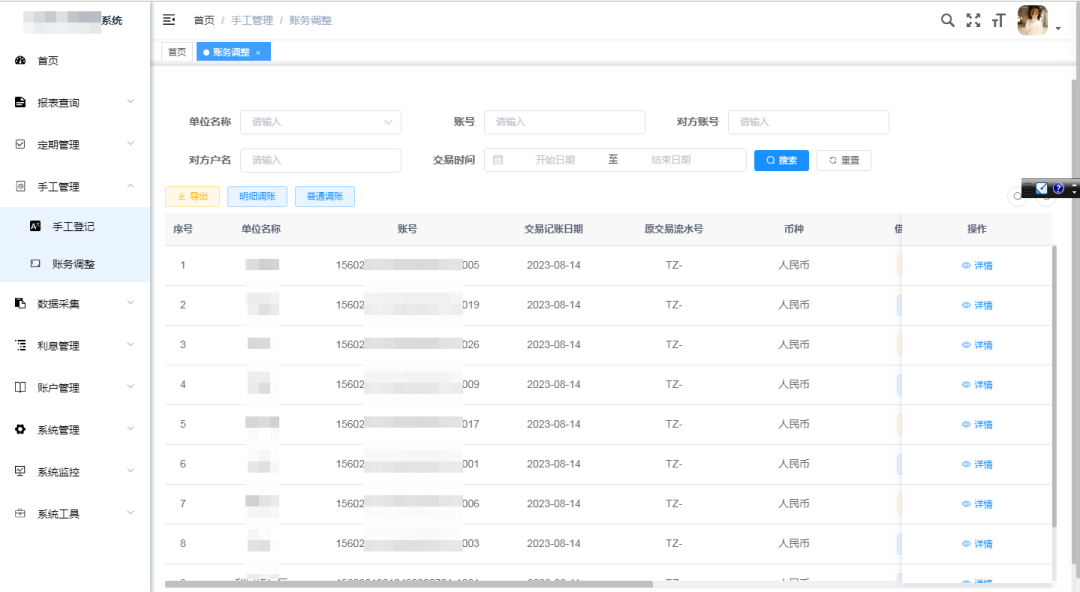Image resolution: width=1080 pixels, height=592 pixels.
Task: Expand the 报表查询 sidebar menu
Action: coord(75,103)
